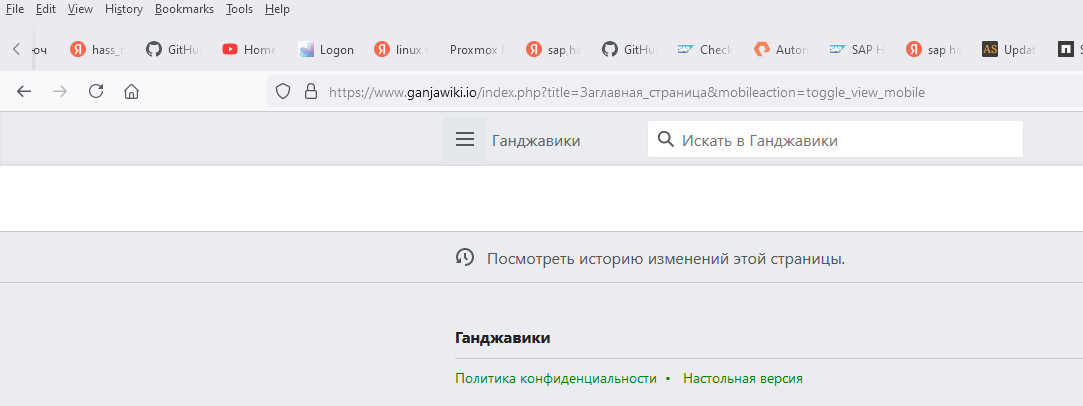Viewport: 1083px width, 406px height.
Task: Switch to the Check SAP tab
Action: 705,50
